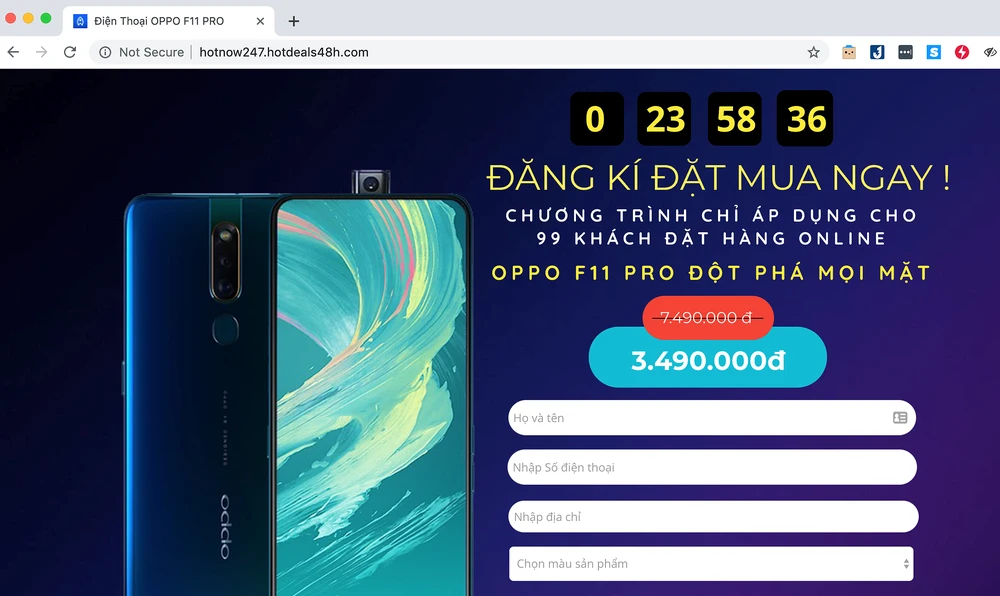Close the Điện Thoại OPPO F11 PRO tab

(x=260, y=21)
